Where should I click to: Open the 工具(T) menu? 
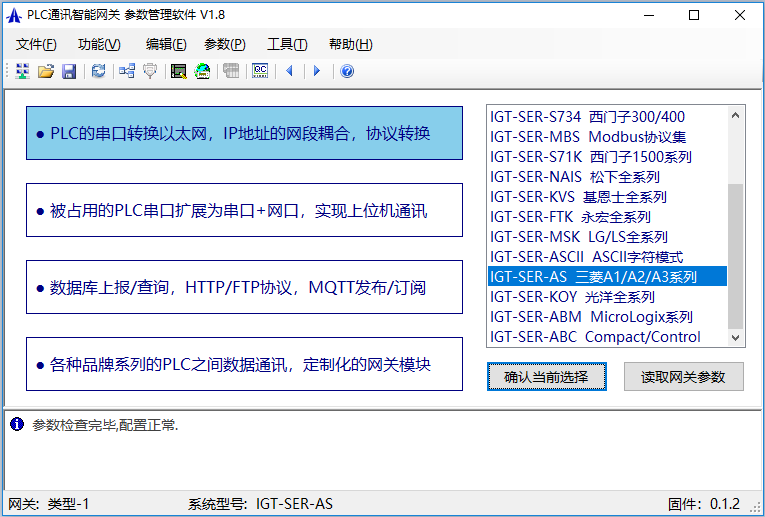287,44
